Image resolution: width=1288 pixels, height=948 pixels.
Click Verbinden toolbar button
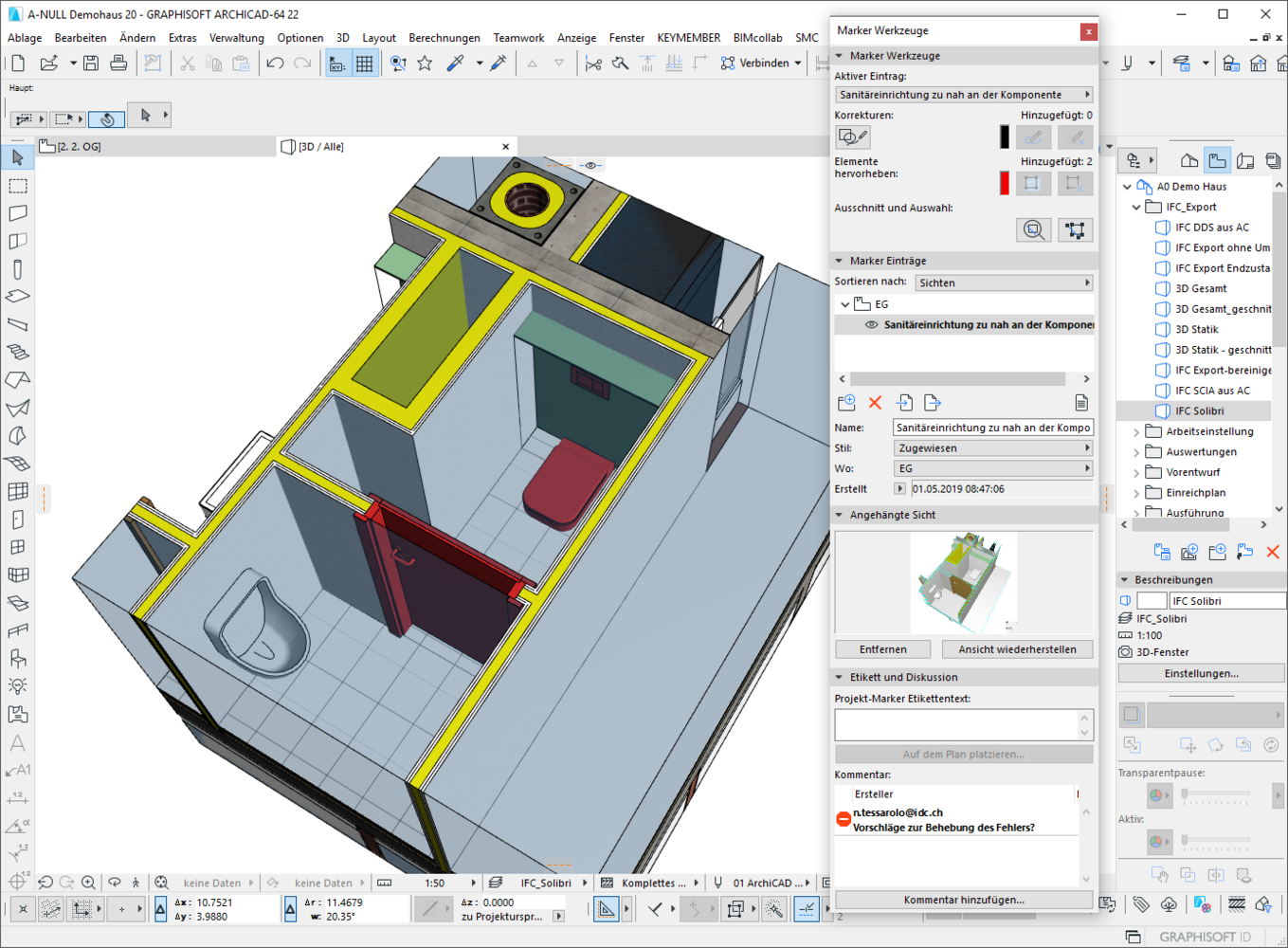click(761, 64)
